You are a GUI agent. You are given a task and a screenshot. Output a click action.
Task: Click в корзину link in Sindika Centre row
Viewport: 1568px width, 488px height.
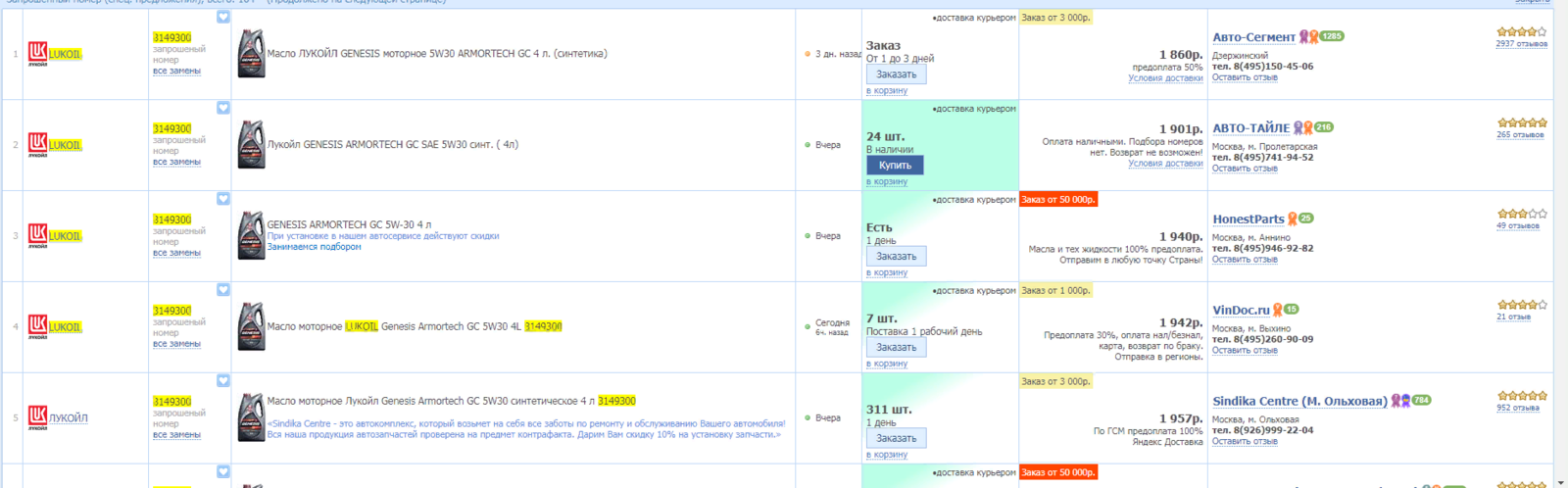(x=887, y=456)
